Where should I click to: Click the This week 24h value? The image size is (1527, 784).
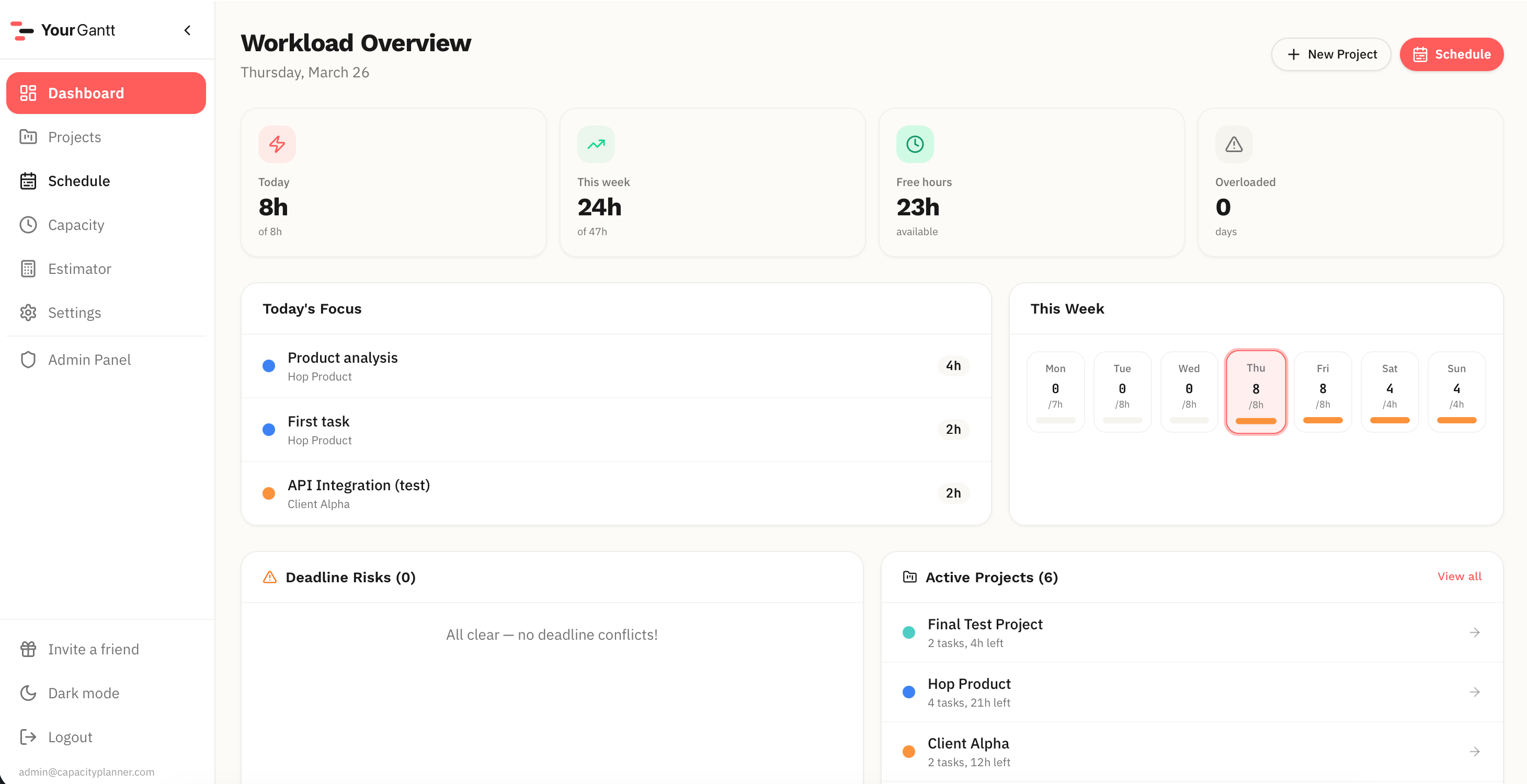(599, 207)
